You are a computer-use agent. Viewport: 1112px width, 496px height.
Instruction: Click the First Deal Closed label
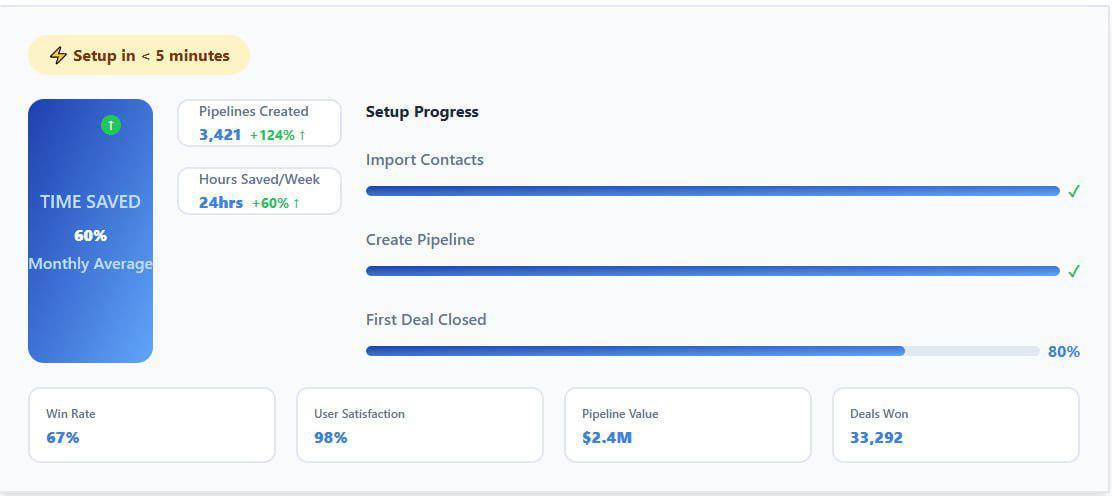coord(426,320)
